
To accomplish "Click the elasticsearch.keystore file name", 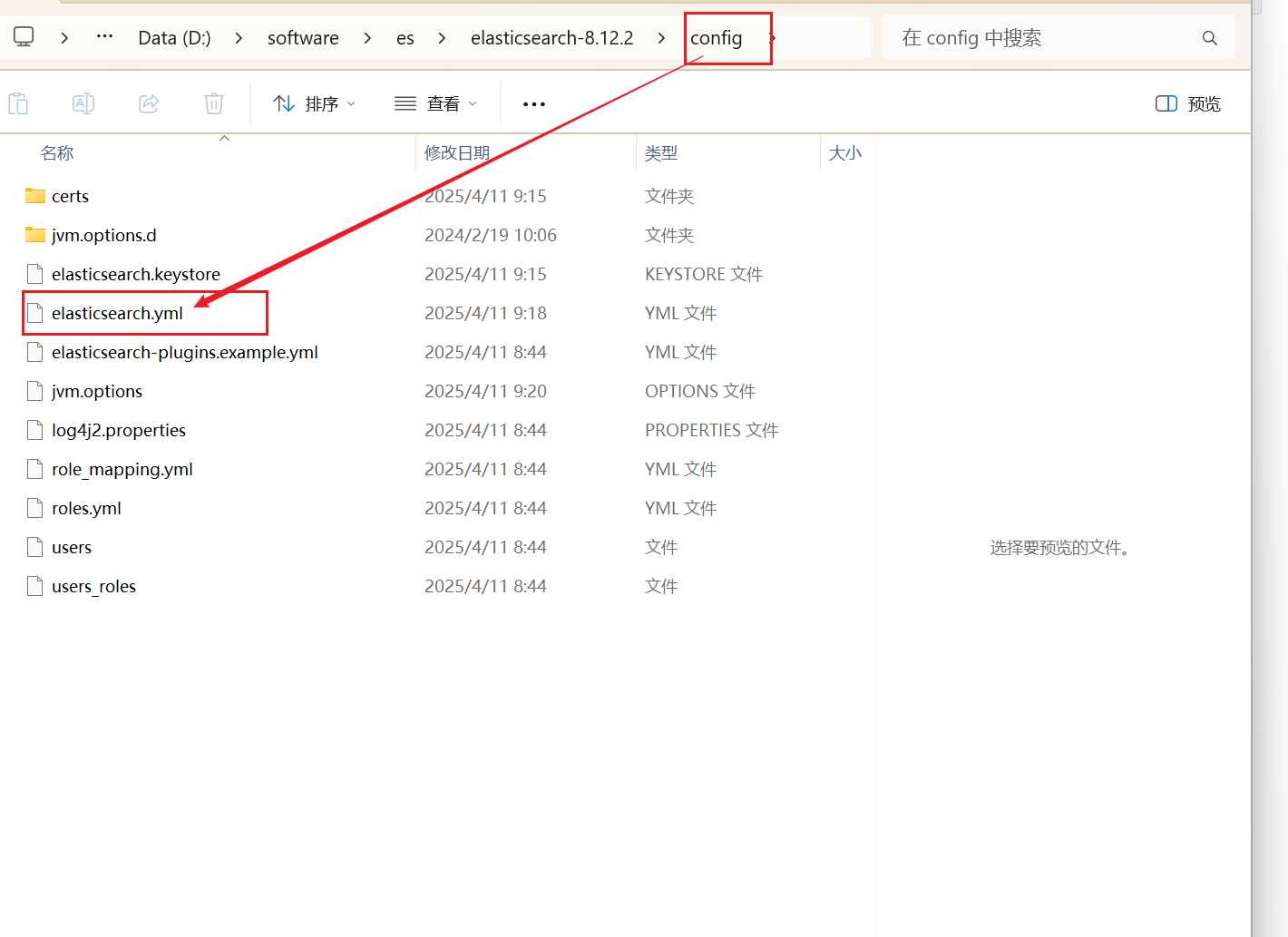I will [x=136, y=274].
